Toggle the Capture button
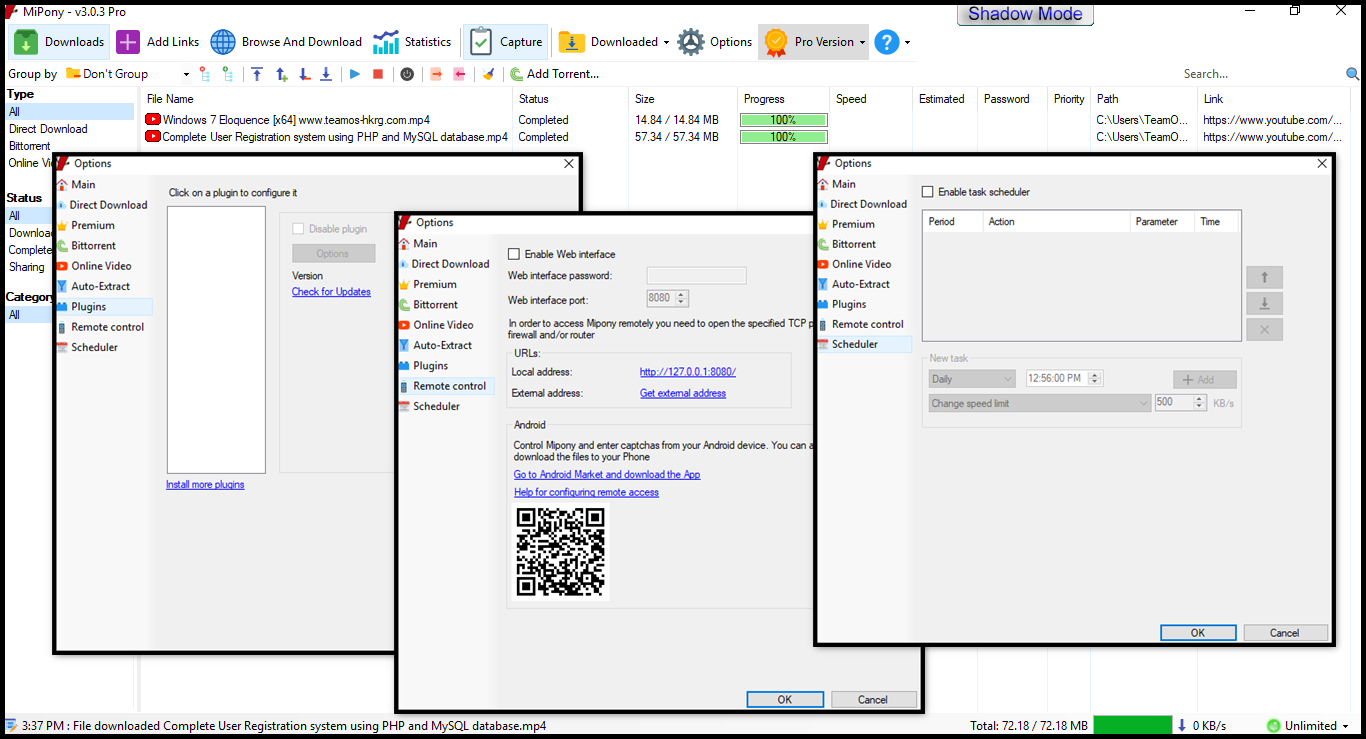This screenshot has height=739, width=1366. tap(506, 42)
